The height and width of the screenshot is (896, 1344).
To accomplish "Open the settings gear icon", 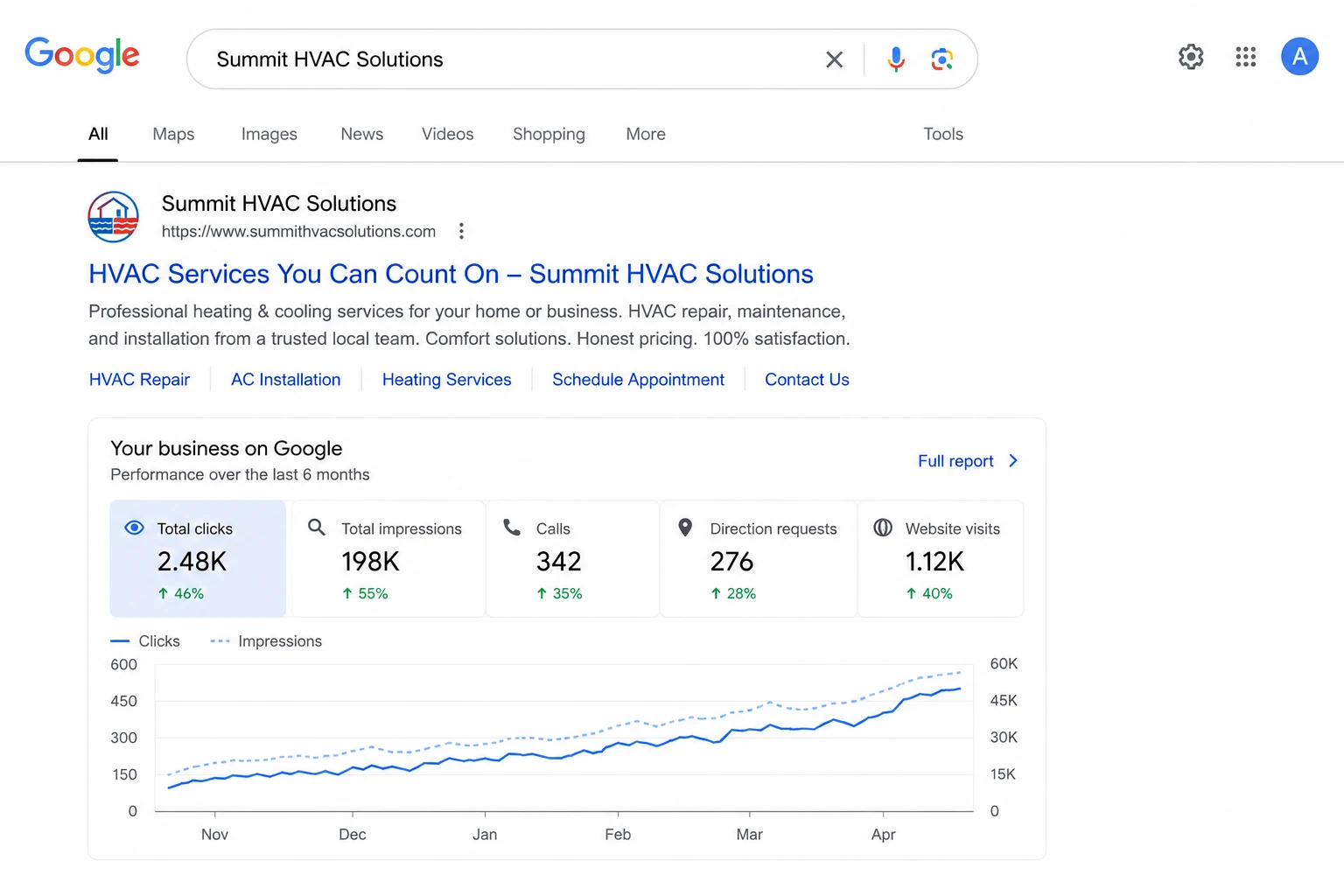I will 1191,57.
